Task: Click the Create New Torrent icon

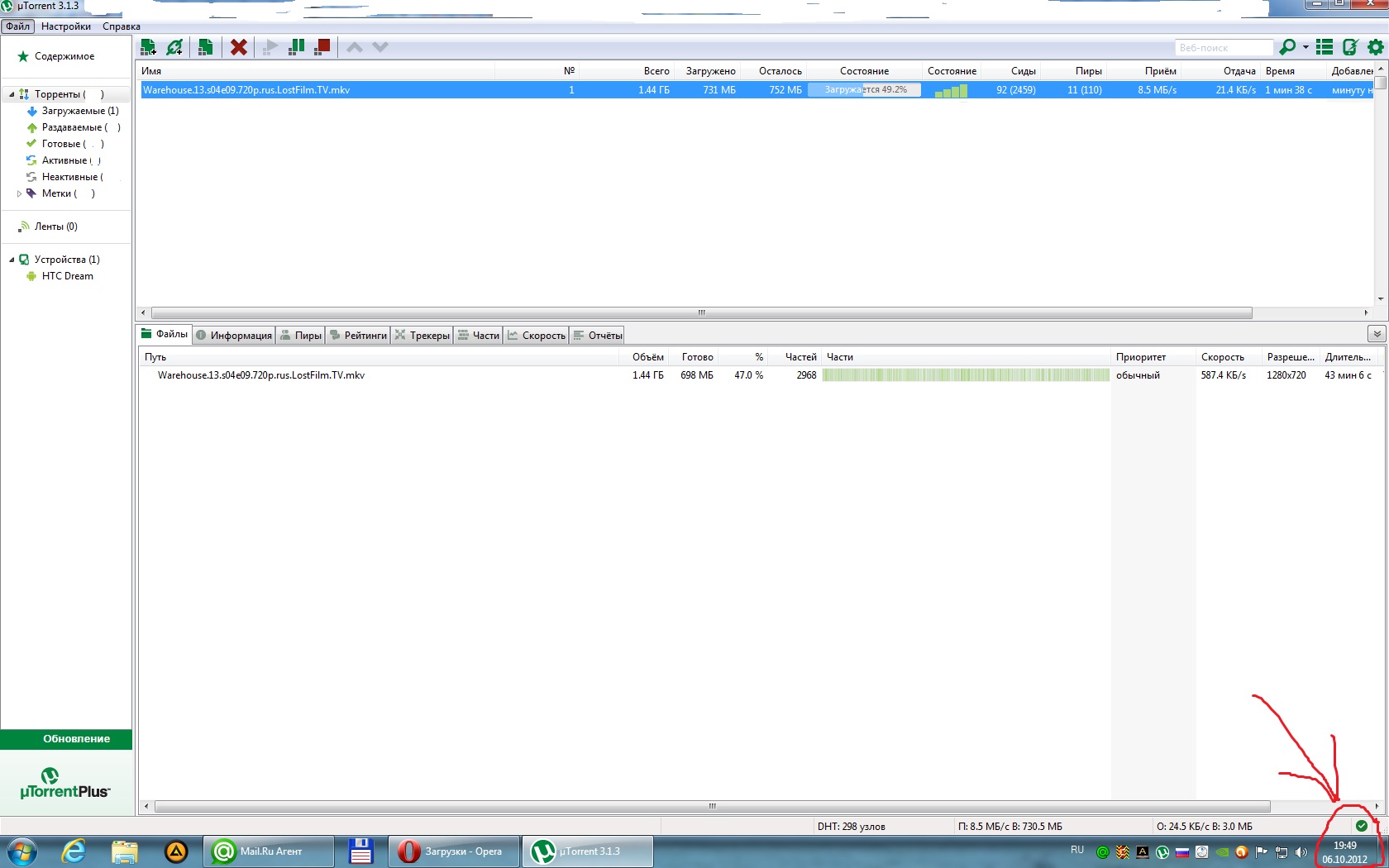Action: [205, 47]
